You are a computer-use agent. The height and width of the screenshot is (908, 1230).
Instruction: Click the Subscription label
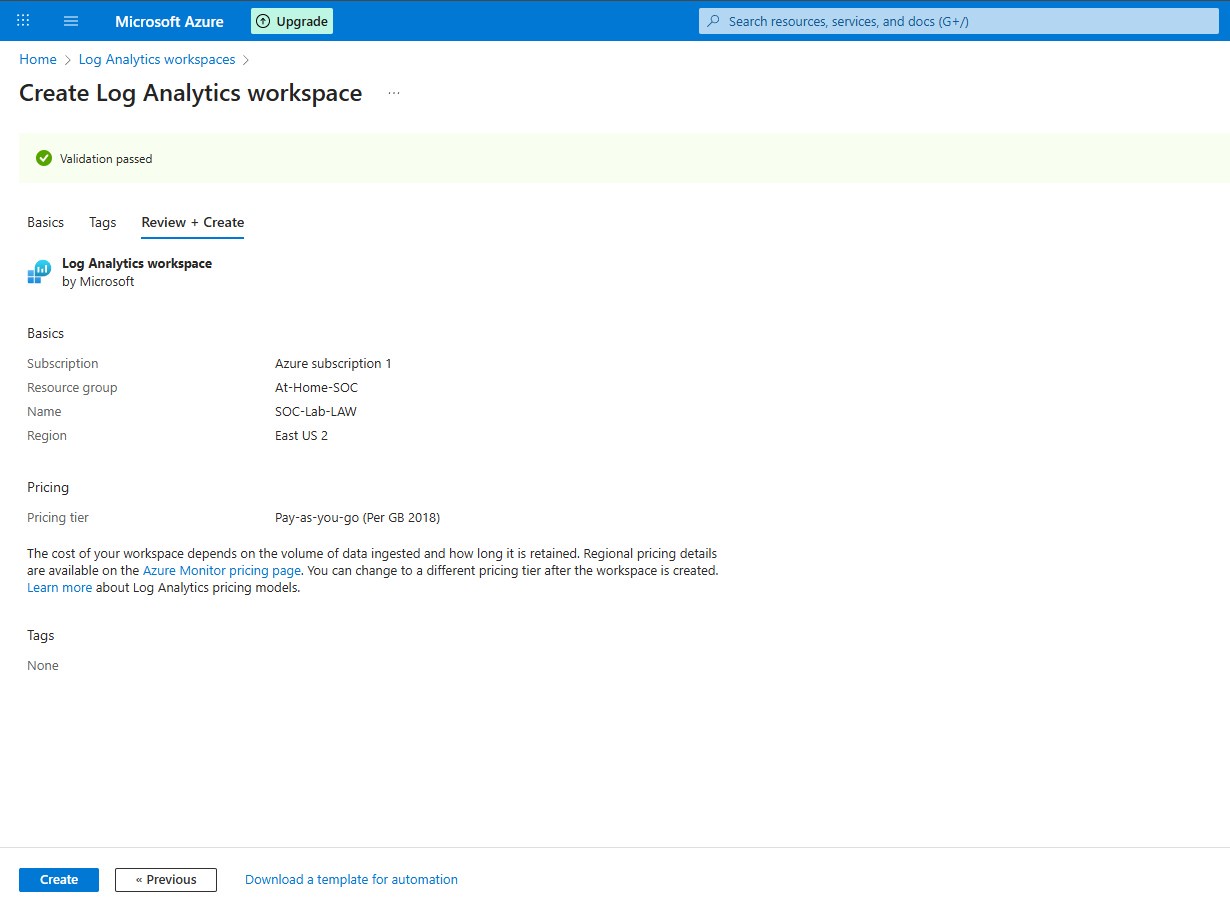(x=63, y=363)
